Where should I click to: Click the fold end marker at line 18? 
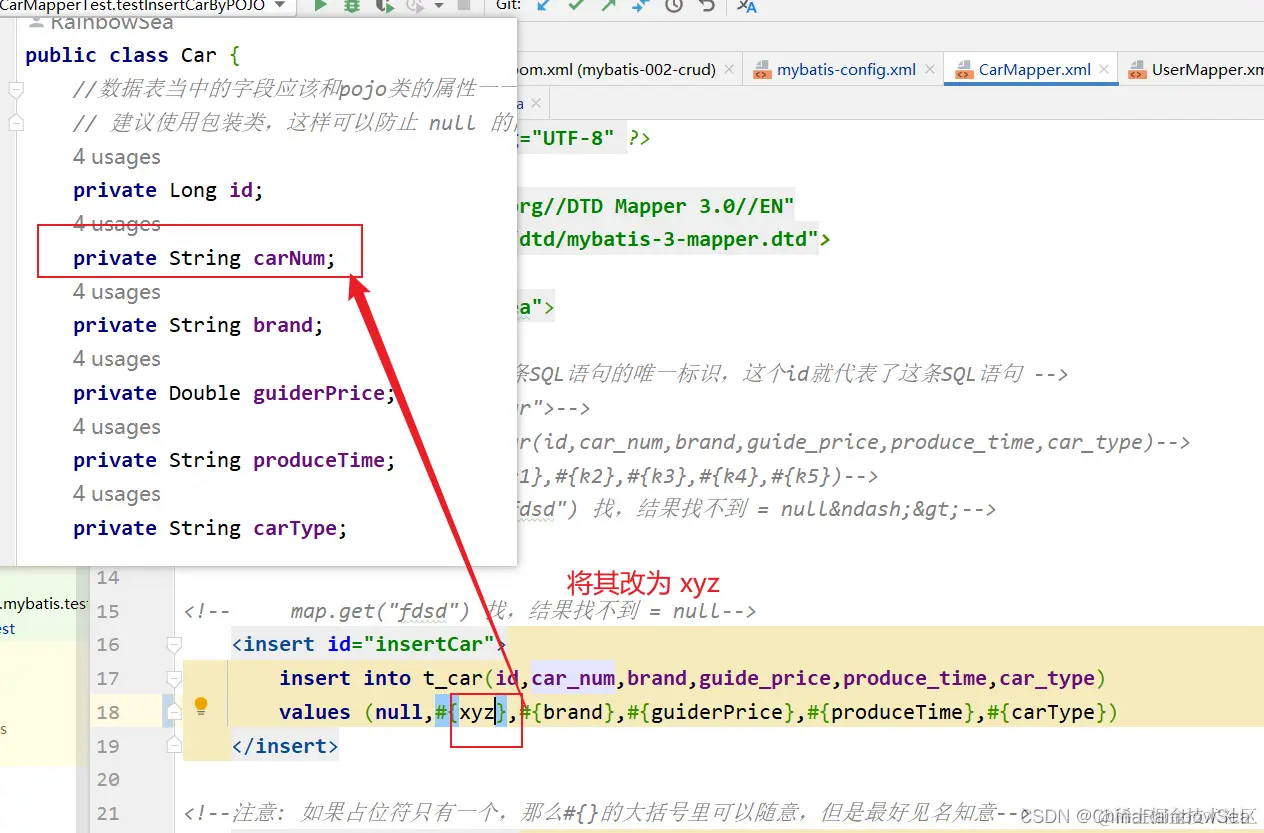point(174,711)
